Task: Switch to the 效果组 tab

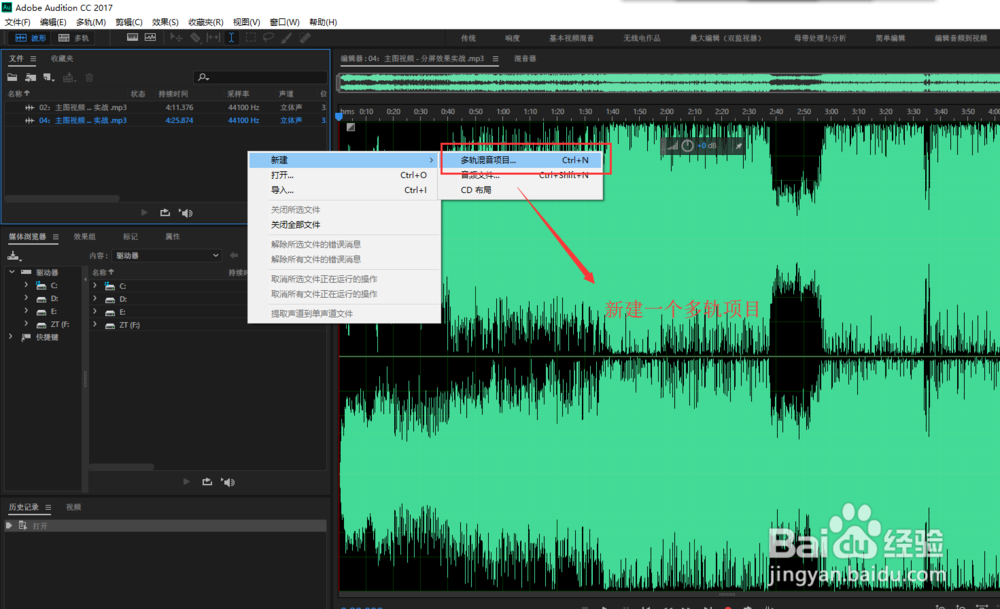Action: tap(84, 237)
